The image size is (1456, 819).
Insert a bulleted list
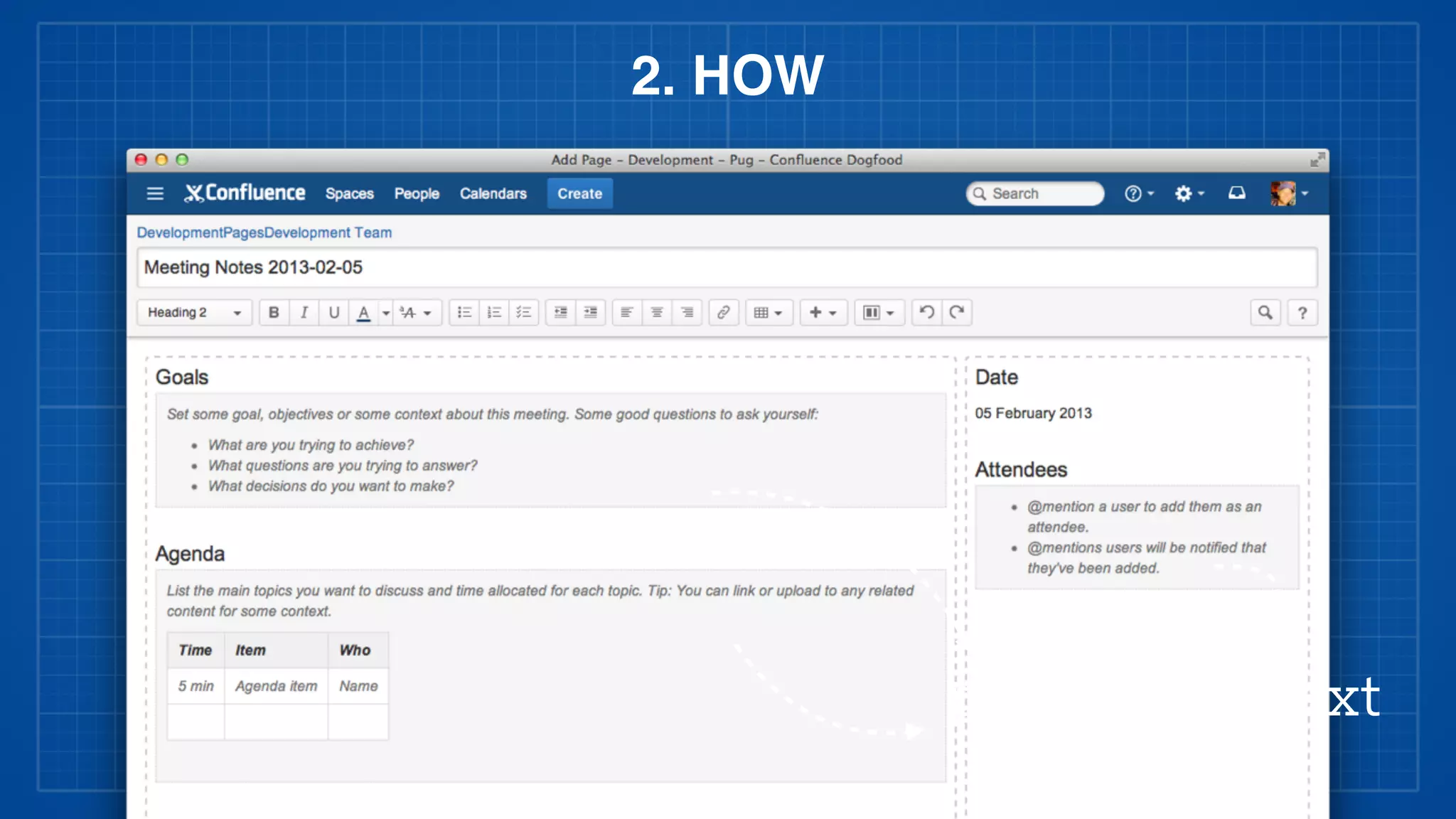point(464,313)
